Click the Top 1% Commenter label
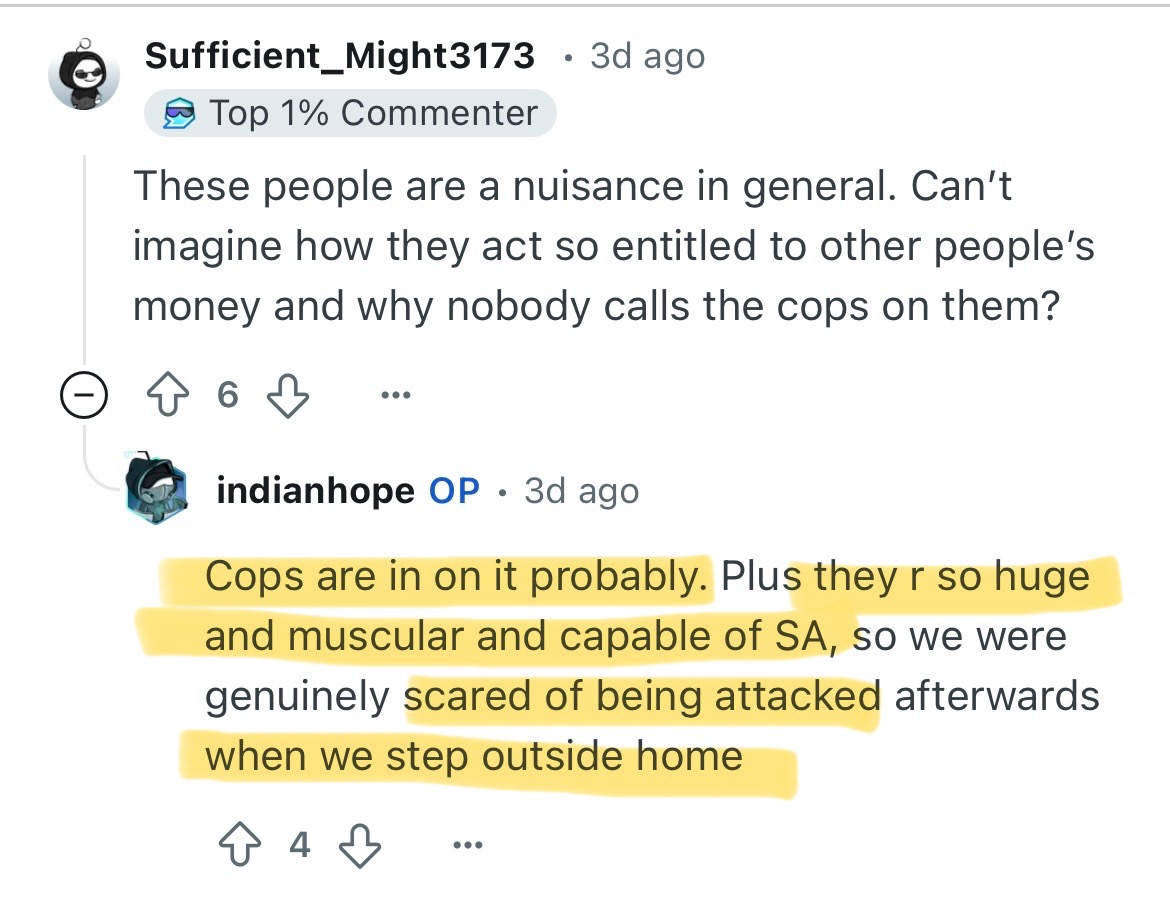The height and width of the screenshot is (901, 1170). pyautogui.click(x=373, y=114)
